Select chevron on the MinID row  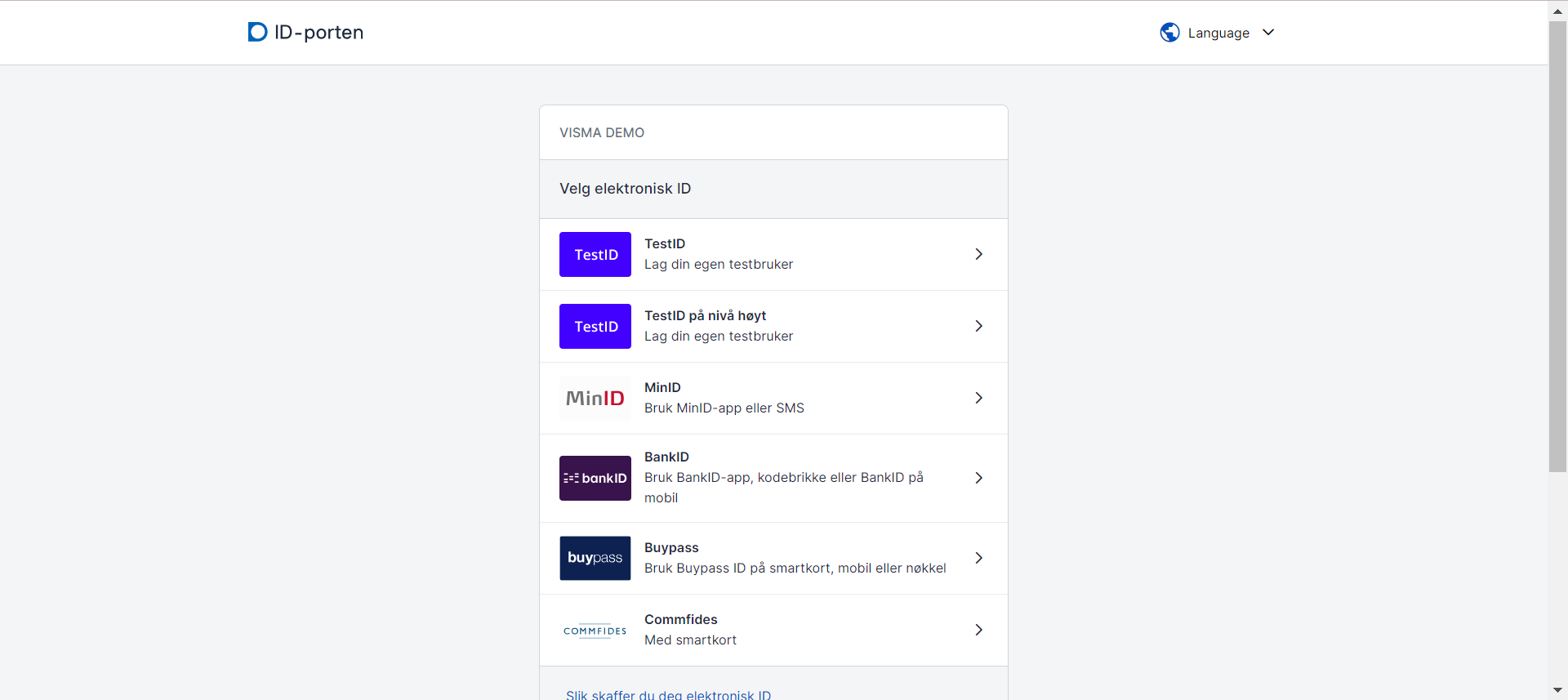pyautogui.click(x=978, y=399)
